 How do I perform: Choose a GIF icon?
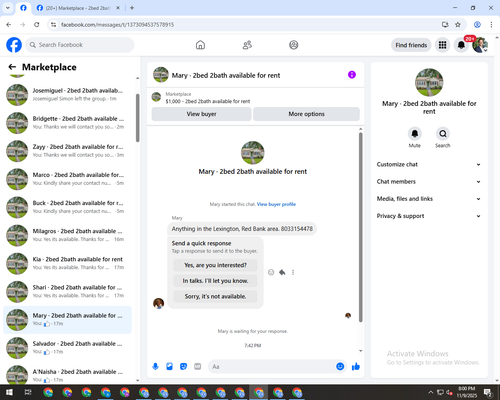click(198, 367)
